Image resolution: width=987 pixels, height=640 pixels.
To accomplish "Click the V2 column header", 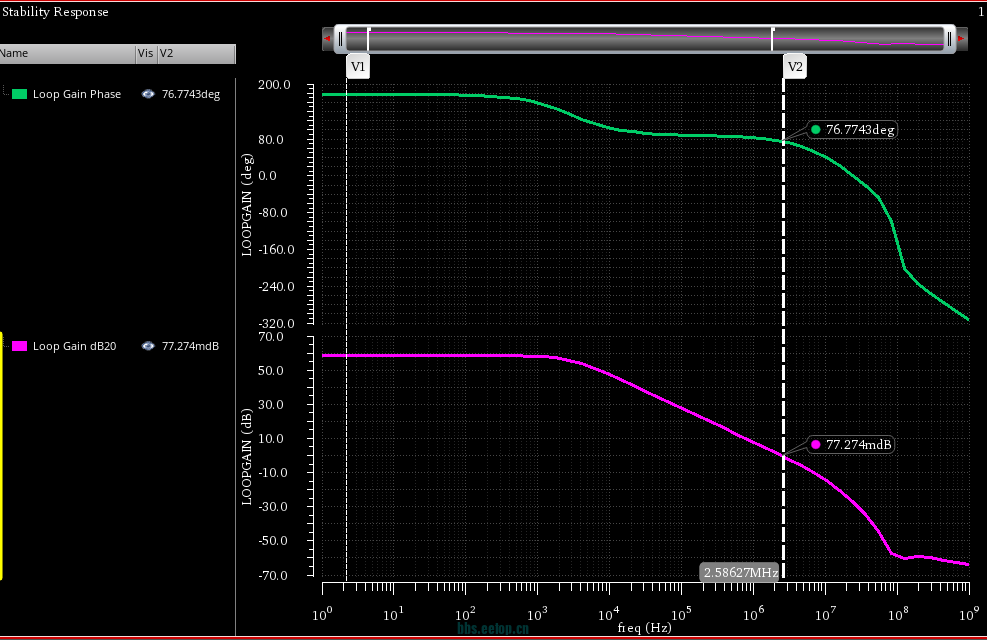I will (196, 53).
